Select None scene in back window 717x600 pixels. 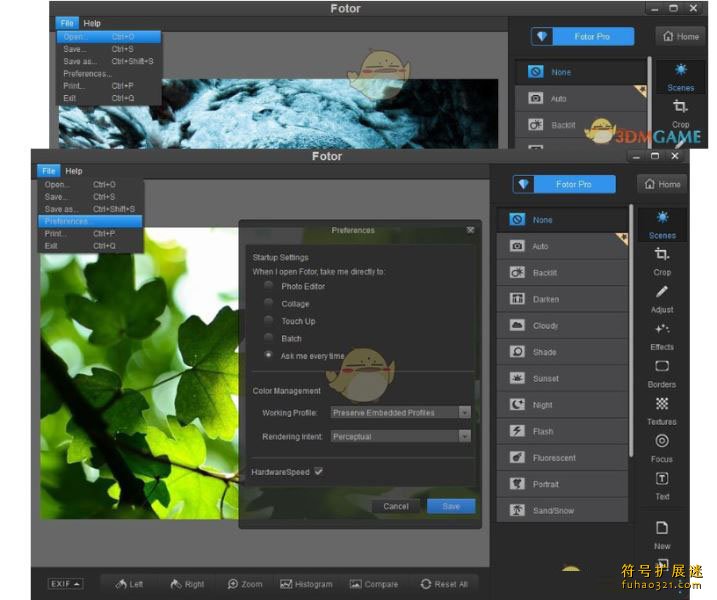pyautogui.click(x=581, y=72)
